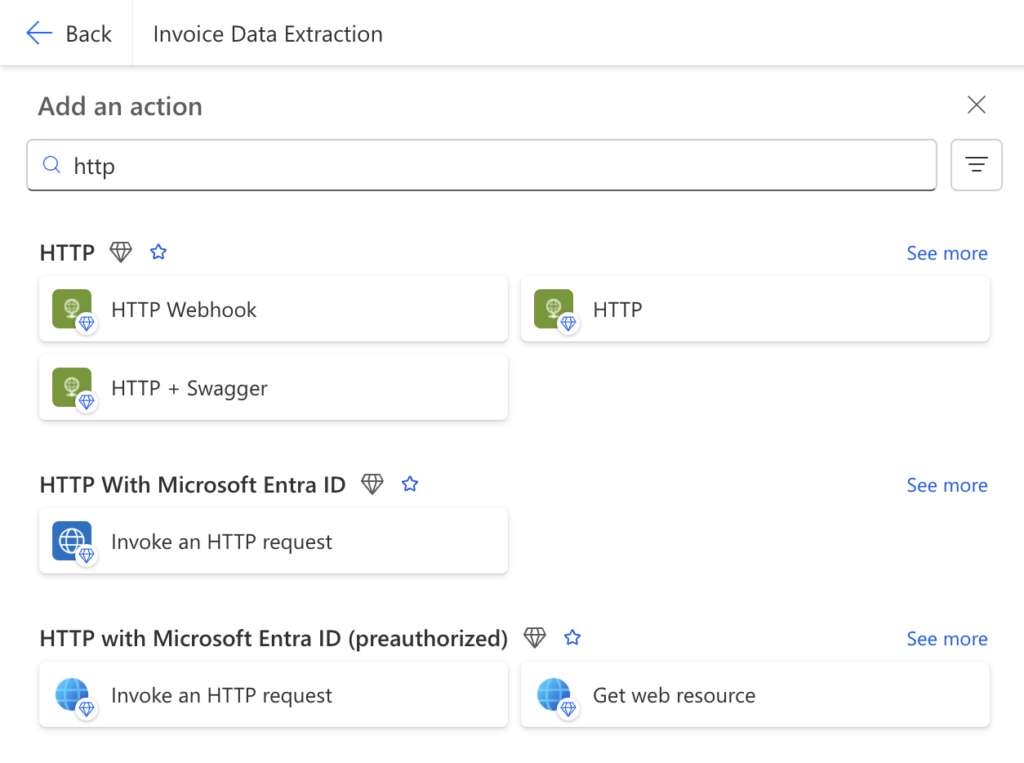Open the filter options icon button
The height and width of the screenshot is (763, 1024).
pos(976,165)
